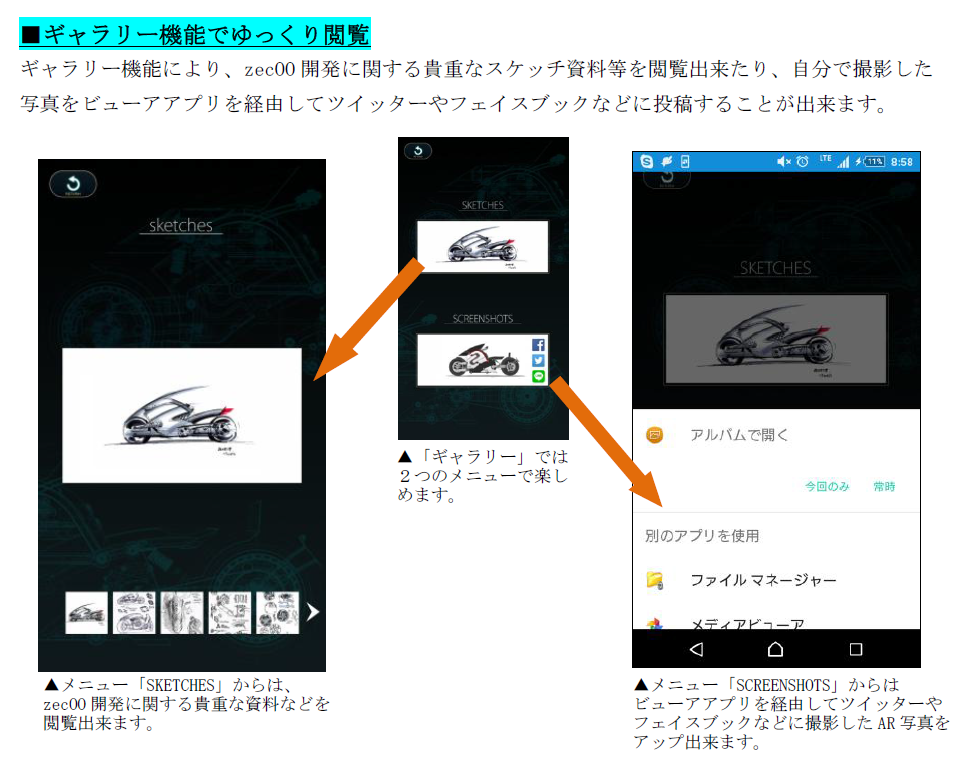Viewport: 964px width, 765px height.
Task: Click the Facebook share icon
Action: (x=539, y=345)
